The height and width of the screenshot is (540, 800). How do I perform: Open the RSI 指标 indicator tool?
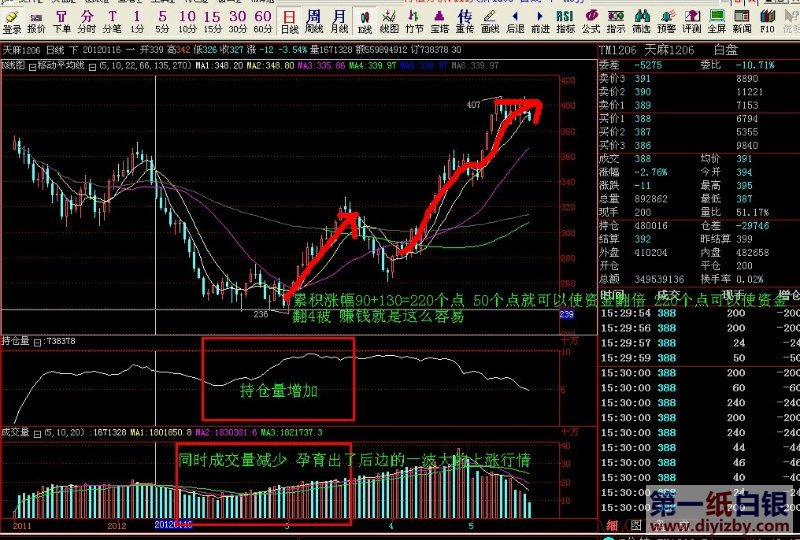pos(565,22)
